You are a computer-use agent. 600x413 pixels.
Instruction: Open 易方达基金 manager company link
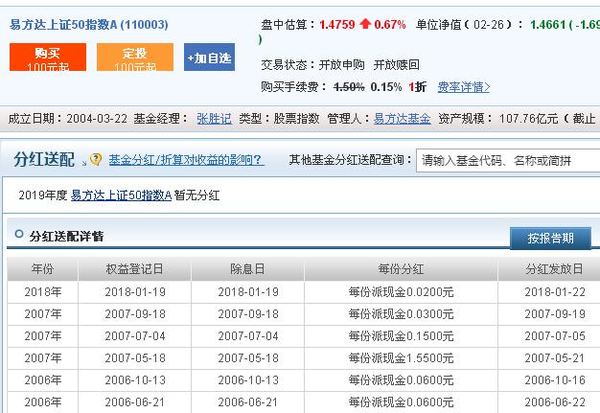click(402, 119)
